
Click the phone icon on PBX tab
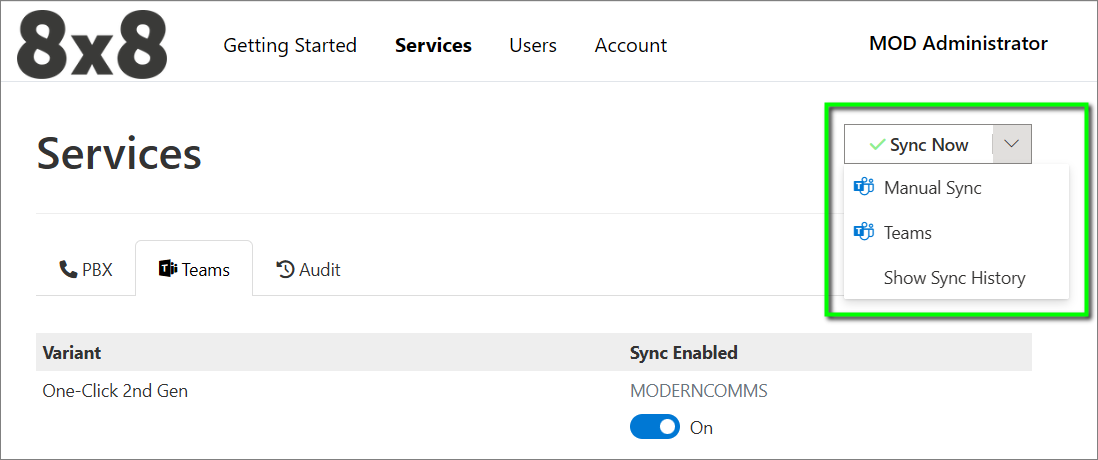pos(68,269)
